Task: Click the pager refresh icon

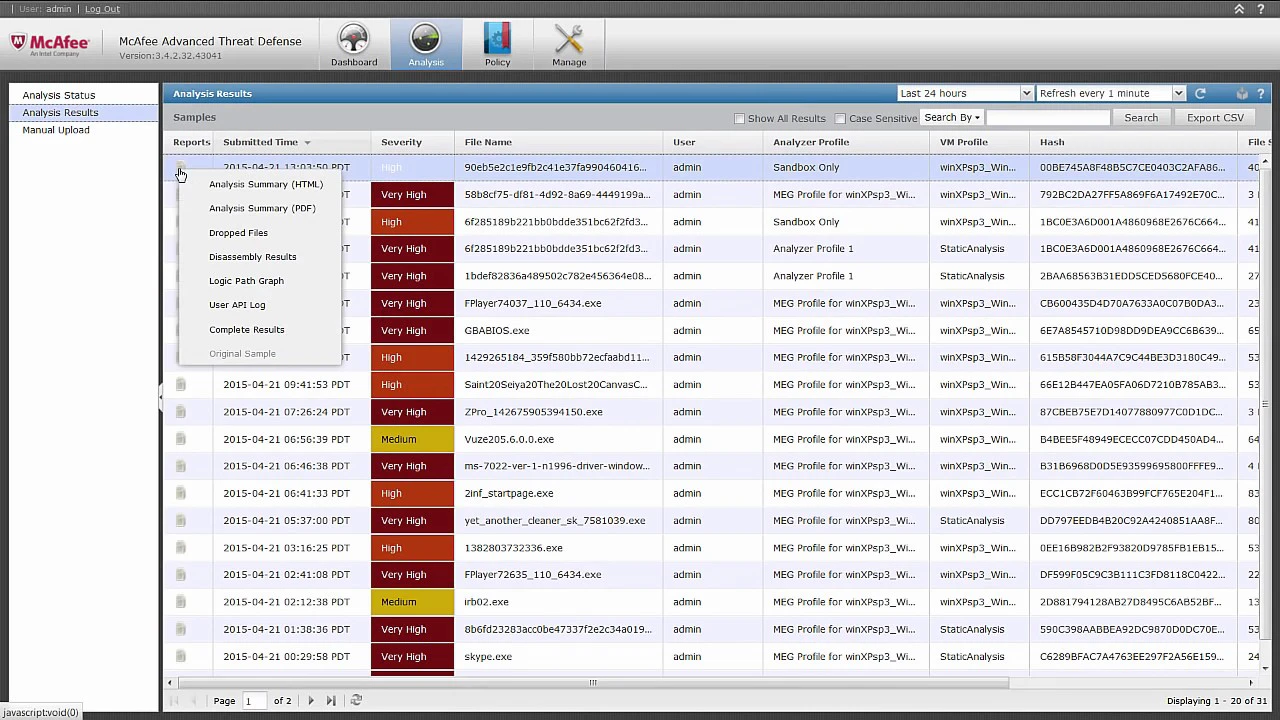Action: pos(356,701)
